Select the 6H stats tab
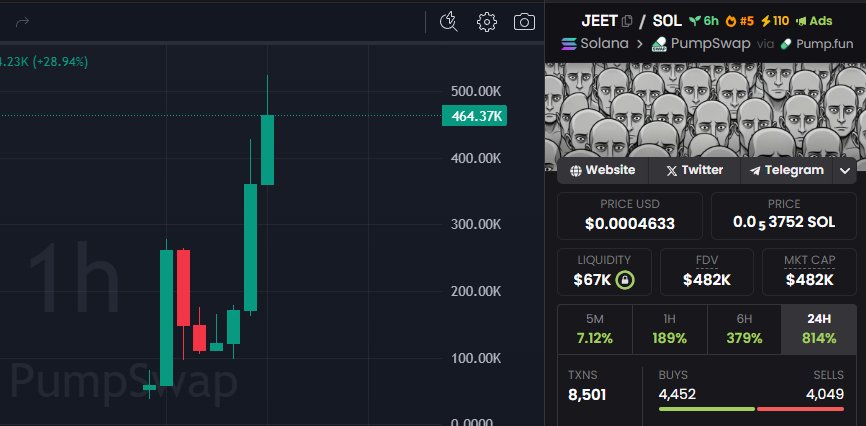This screenshot has width=866, height=426. (744, 328)
